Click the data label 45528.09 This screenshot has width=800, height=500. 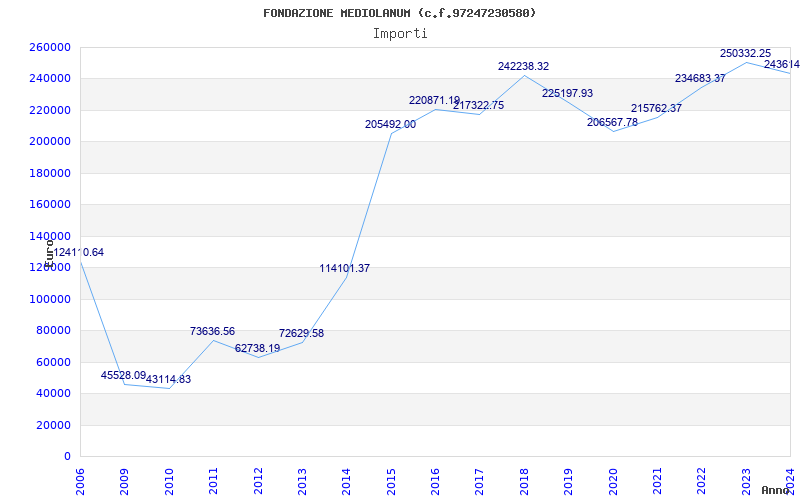[x=123, y=376]
